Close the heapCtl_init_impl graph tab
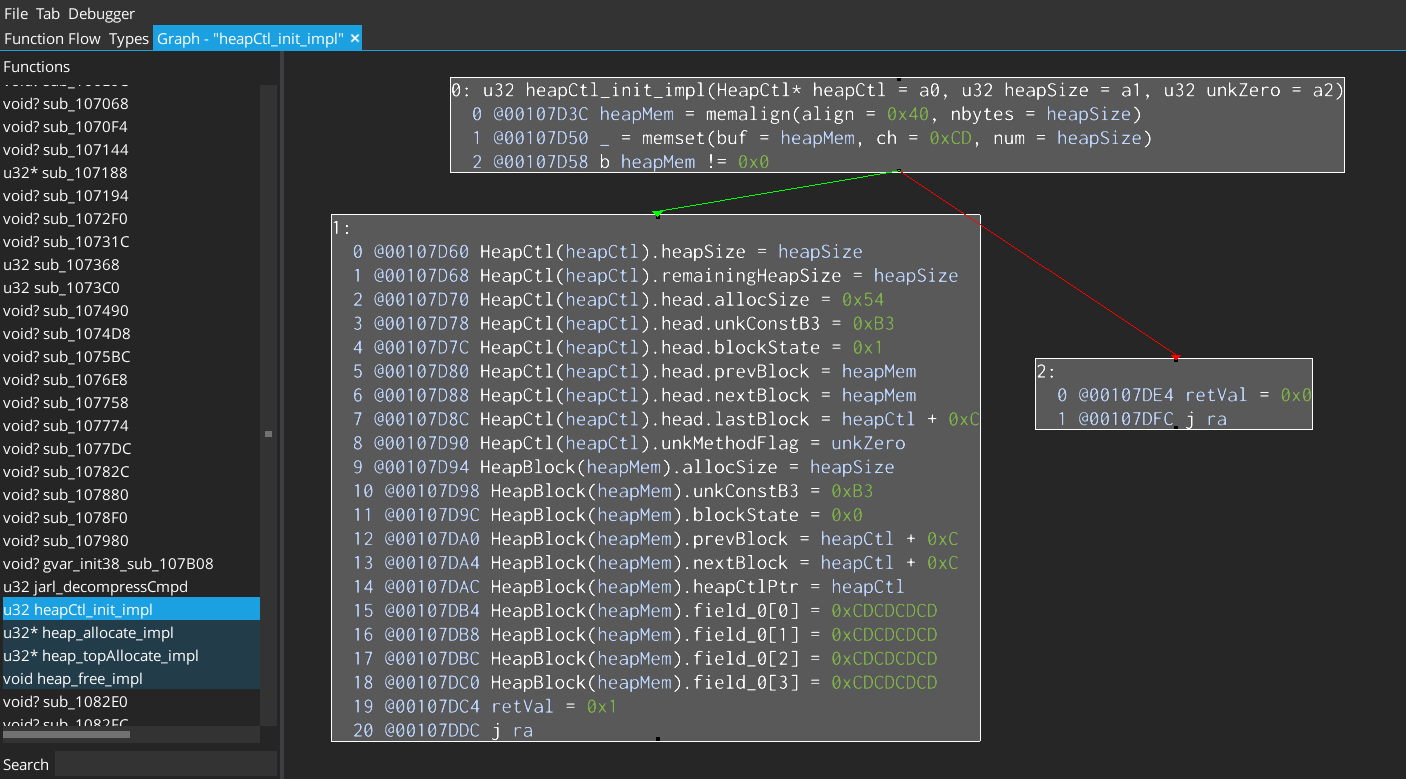Screen dimensions: 1406x779 tap(354, 38)
